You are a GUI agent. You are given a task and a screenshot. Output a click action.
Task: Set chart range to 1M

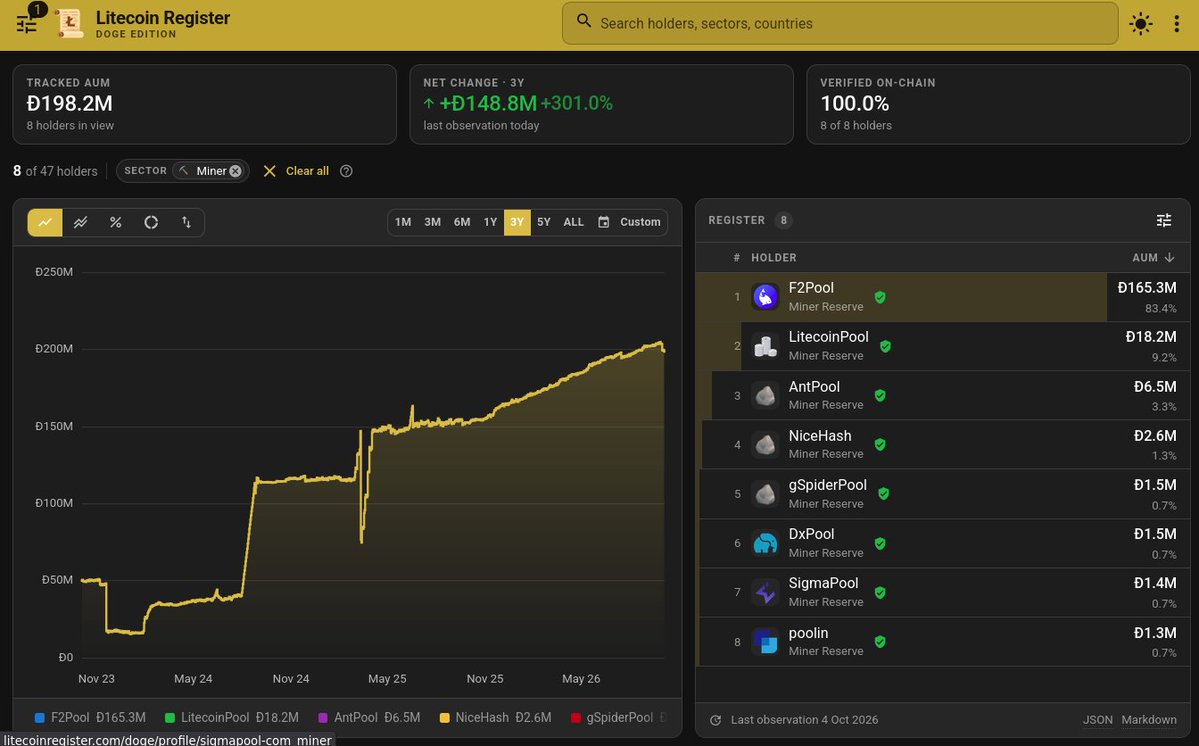[403, 222]
